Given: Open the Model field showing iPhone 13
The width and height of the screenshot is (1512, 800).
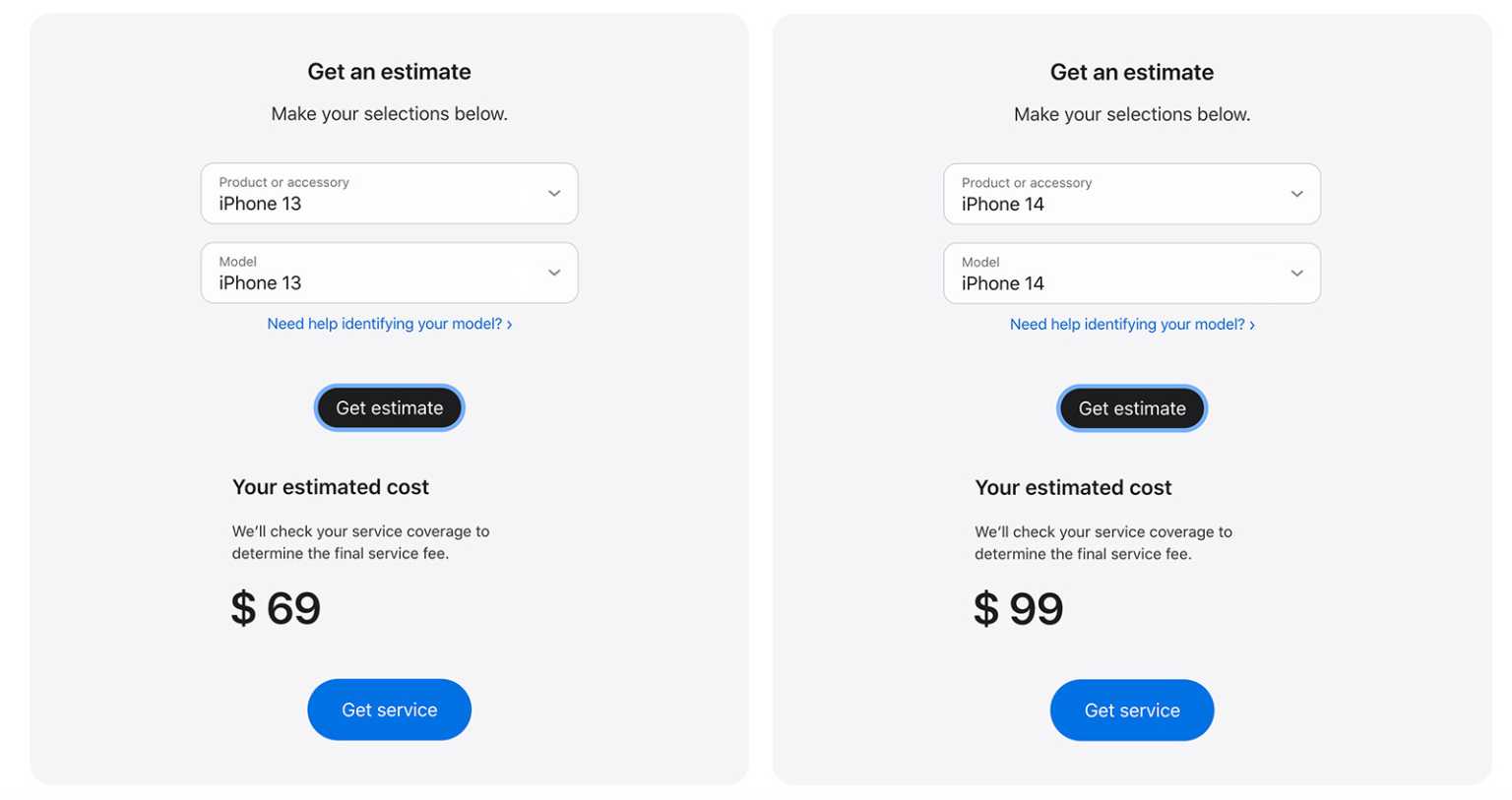Looking at the screenshot, I should (x=374, y=273).
